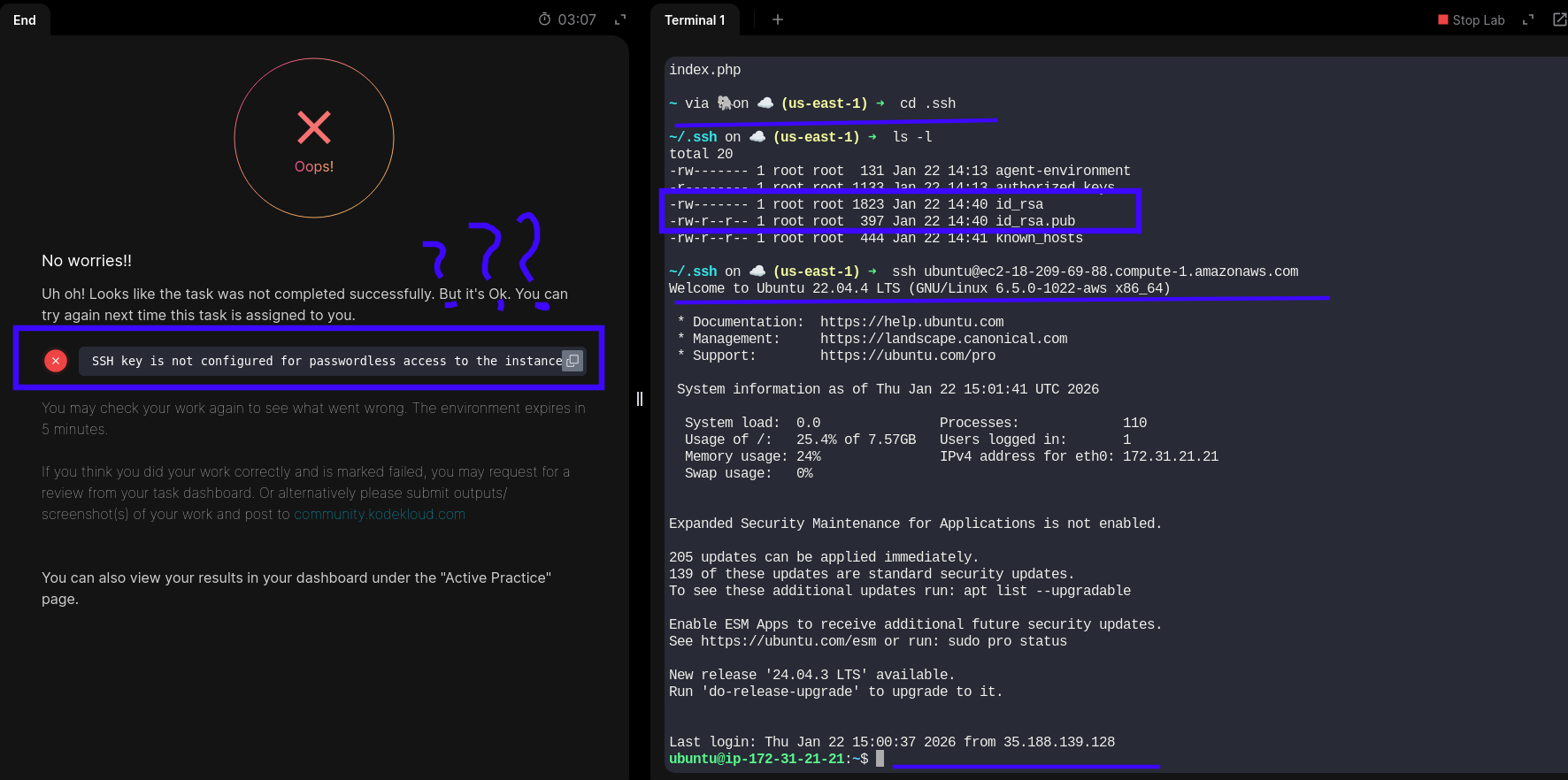This screenshot has height=780, width=1568.
Task: Click the agent-environment file name
Action: pos(1063,171)
